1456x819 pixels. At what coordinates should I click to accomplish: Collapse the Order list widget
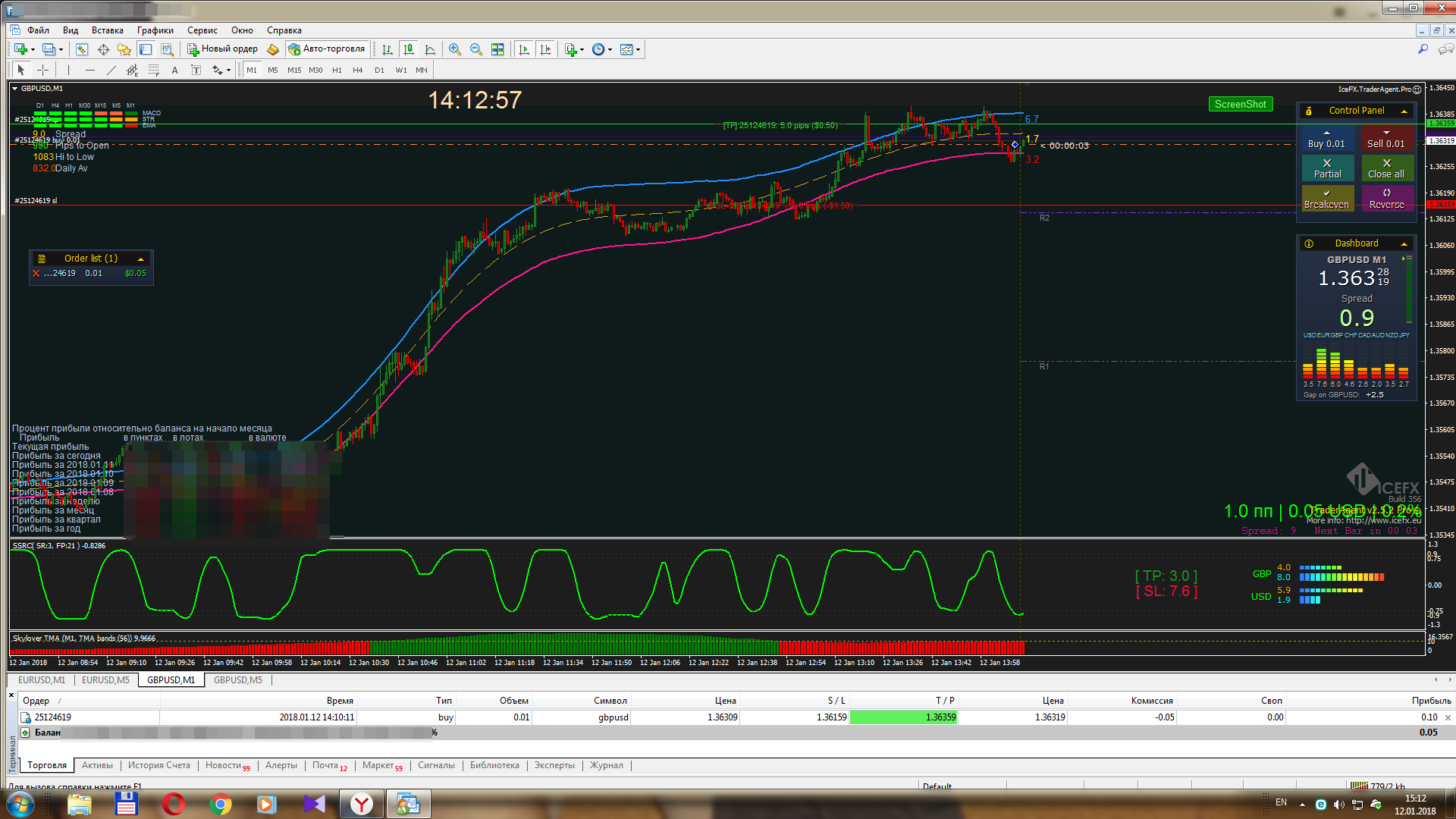coord(140,259)
